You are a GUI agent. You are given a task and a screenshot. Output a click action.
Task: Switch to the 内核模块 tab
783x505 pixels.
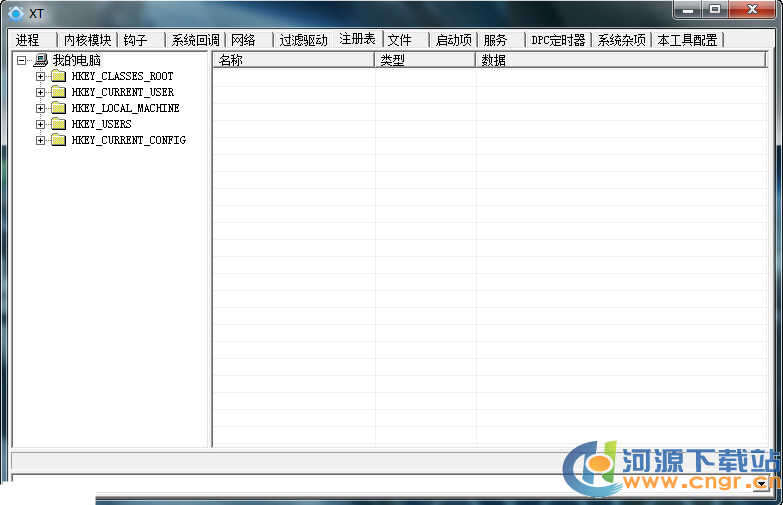pos(87,40)
